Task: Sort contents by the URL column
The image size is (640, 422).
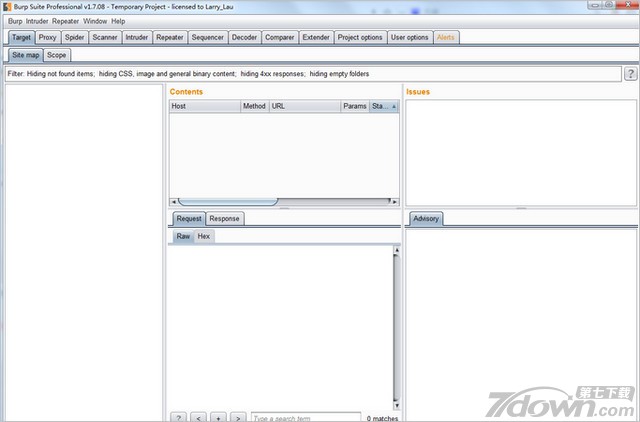Action: (304, 106)
